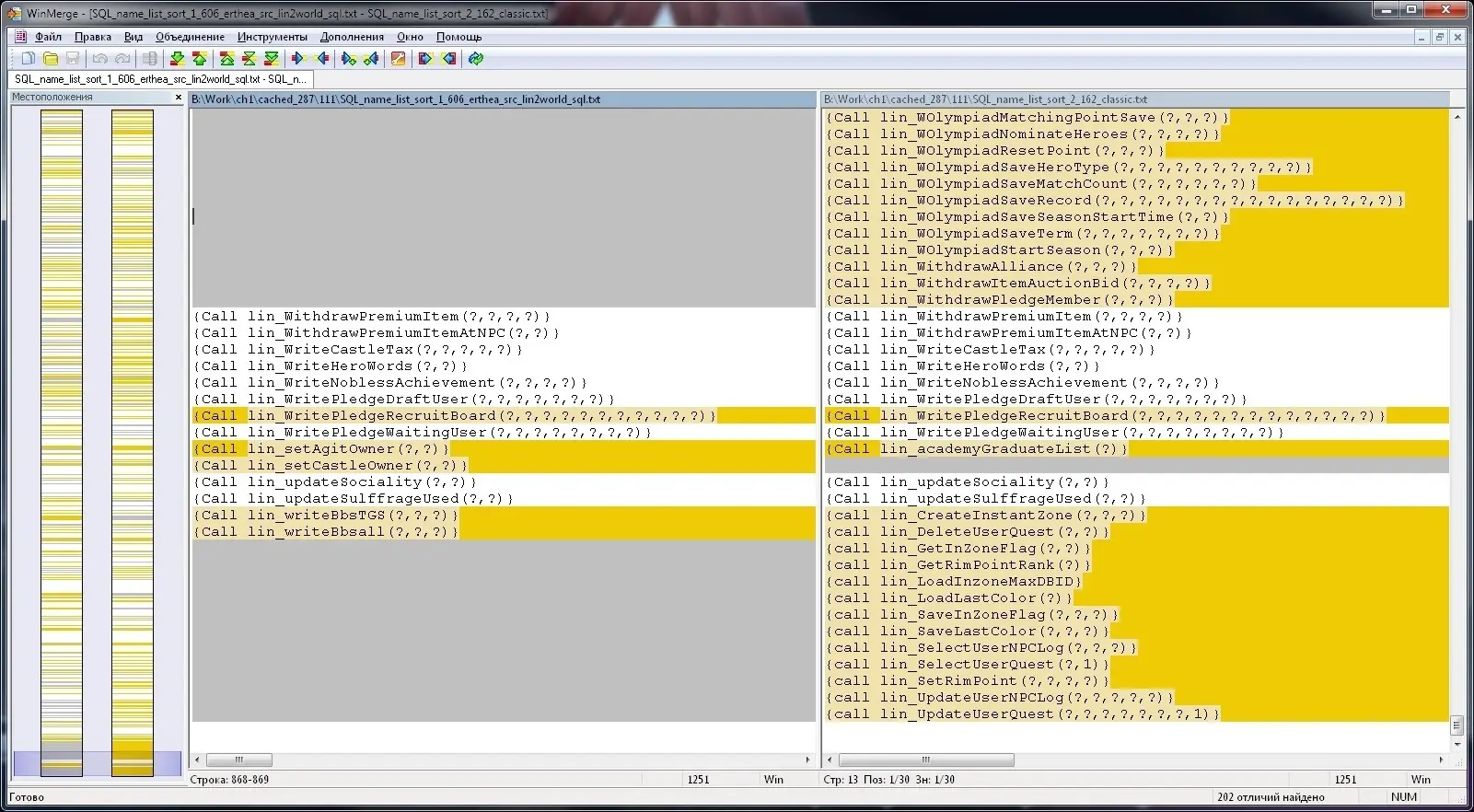Copy all differences to the right
This screenshot has width=1474, height=812.
(424, 59)
